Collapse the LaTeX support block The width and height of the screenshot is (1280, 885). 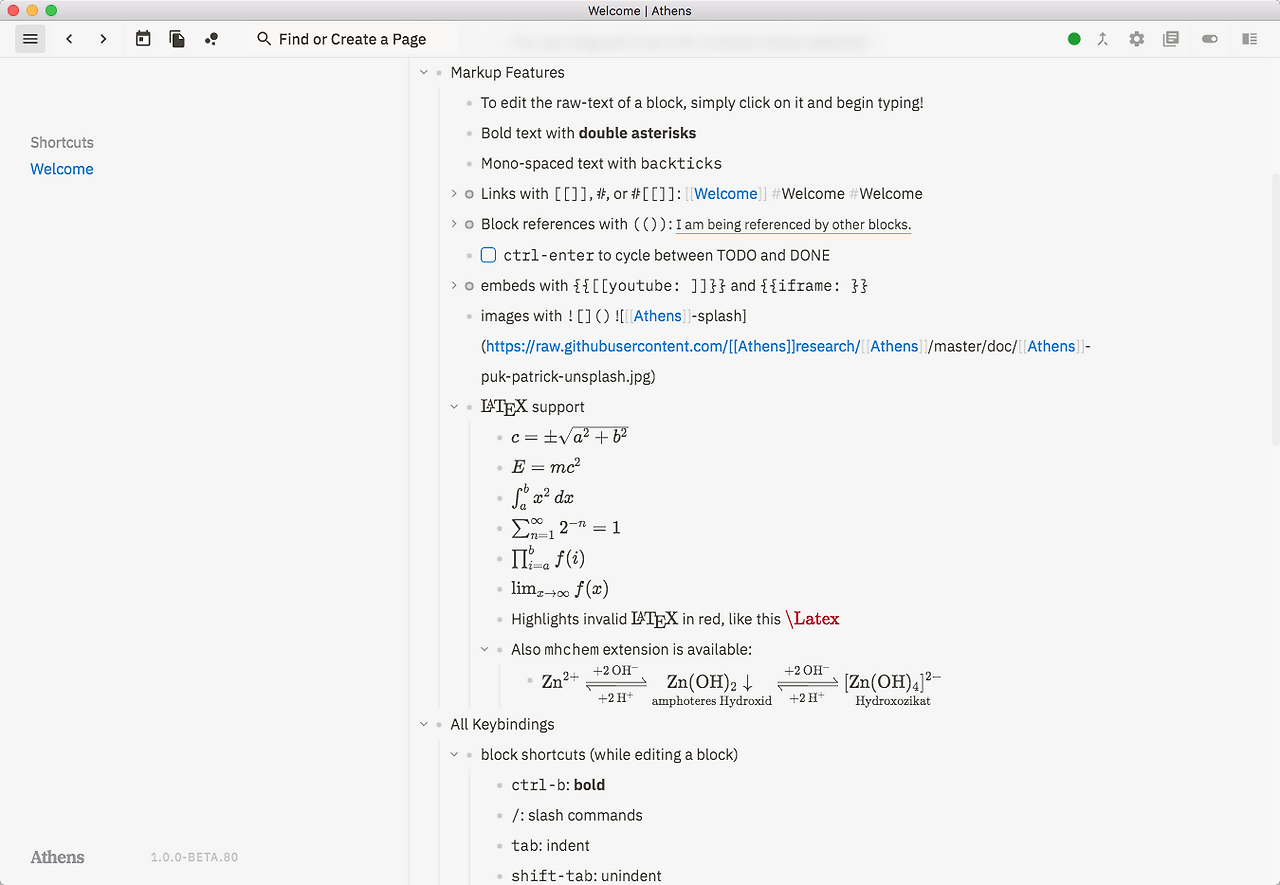coord(454,407)
